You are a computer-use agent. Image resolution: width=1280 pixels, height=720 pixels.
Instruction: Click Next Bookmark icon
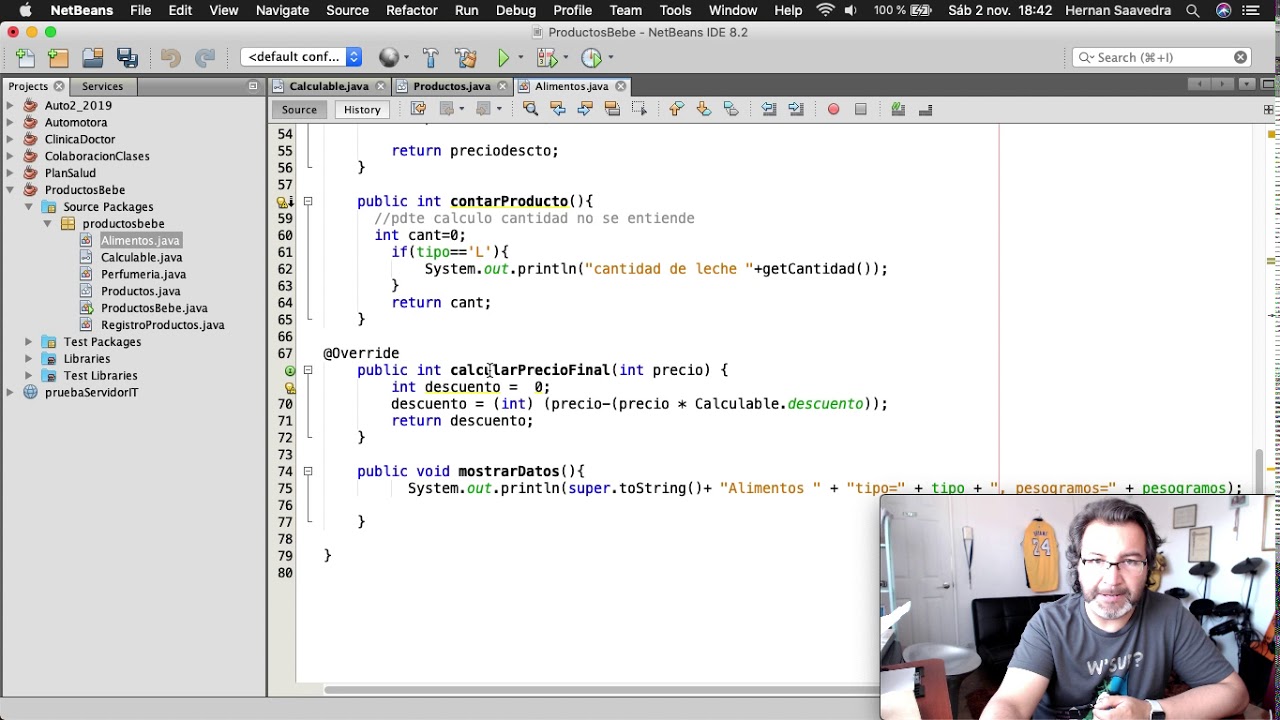coord(704,109)
